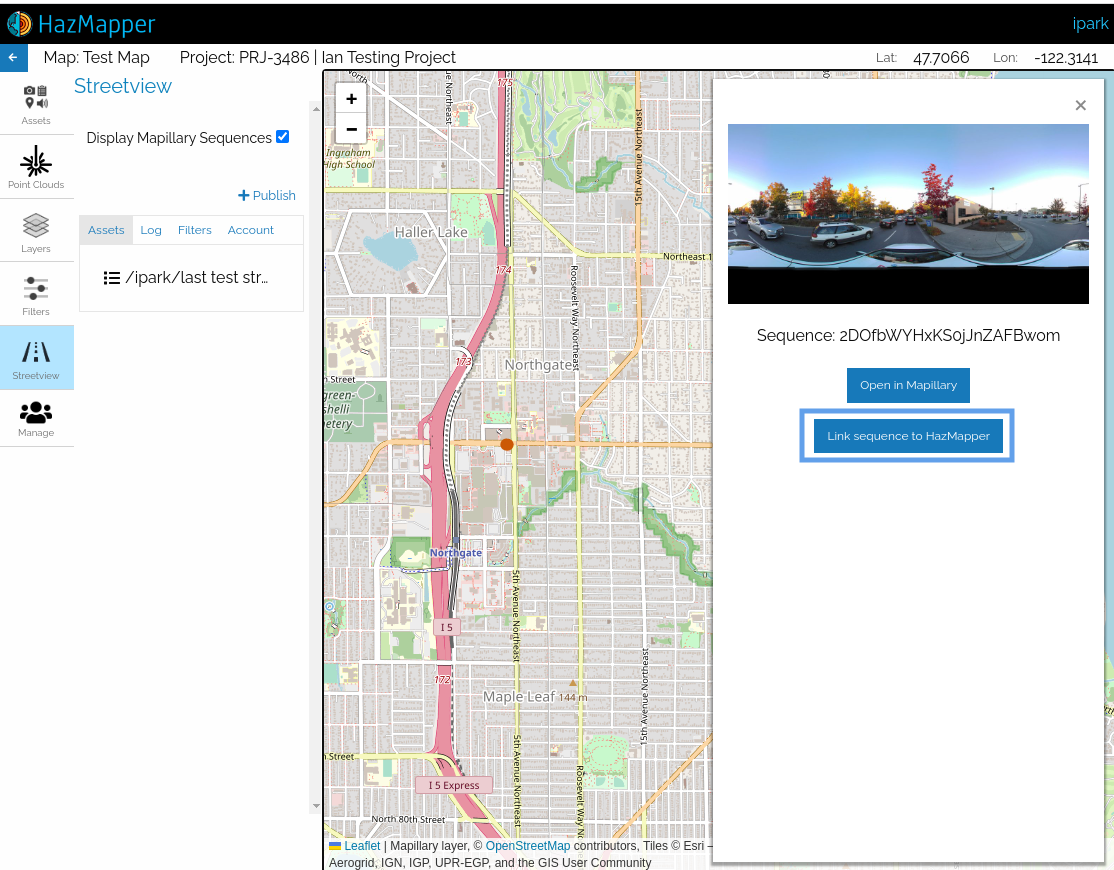Click Link sequence to HazMapper button
This screenshot has width=1114, height=870.
pyautogui.click(x=908, y=436)
